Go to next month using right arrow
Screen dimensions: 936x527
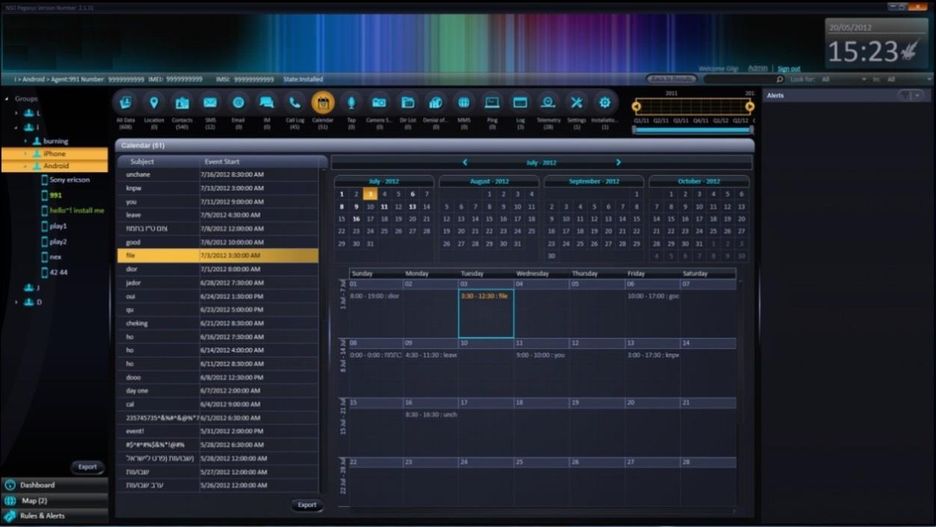tap(618, 162)
